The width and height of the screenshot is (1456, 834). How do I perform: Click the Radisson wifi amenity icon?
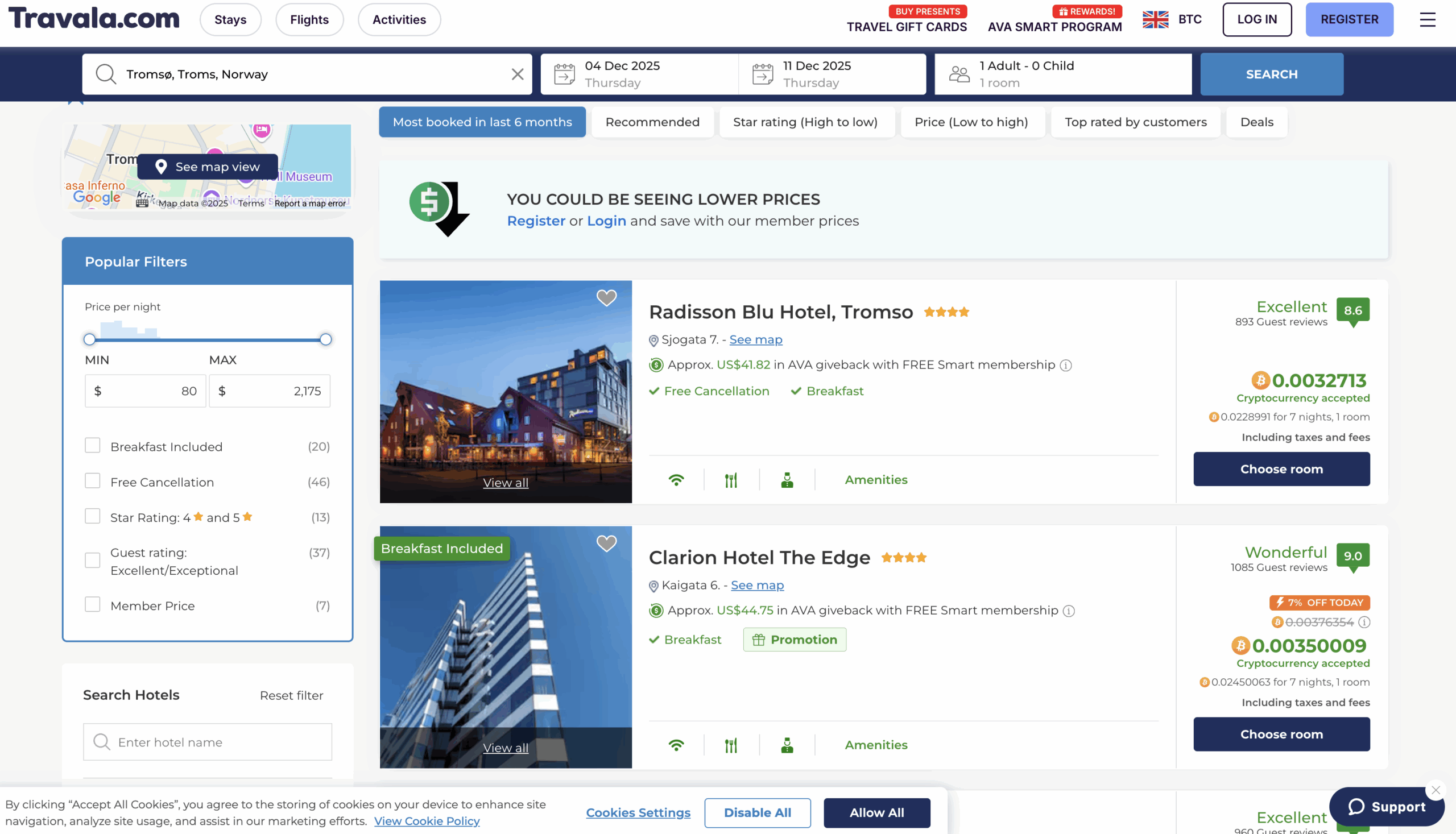pyautogui.click(x=676, y=480)
